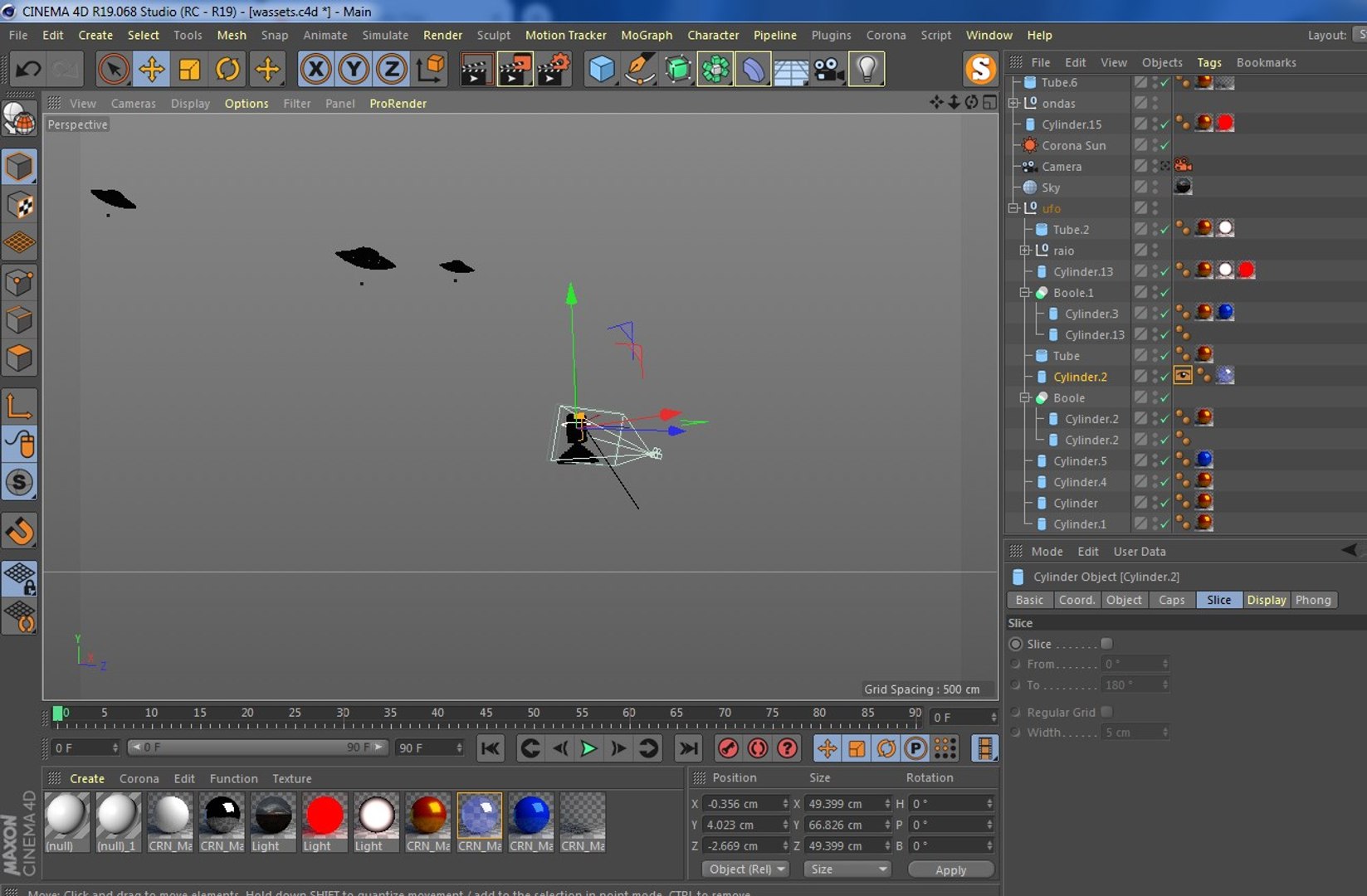This screenshot has height=896, width=1367.
Task: Click the coordinate system cube icon
Action: 431,69
